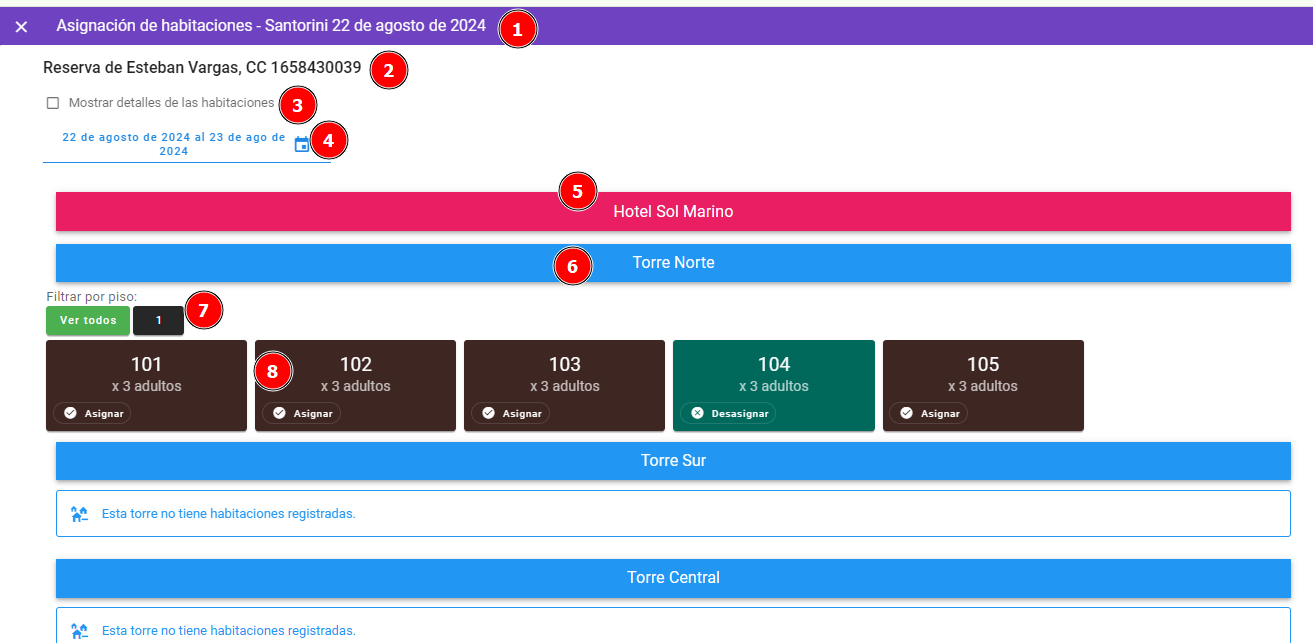1313x643 pixels.
Task: Filter rooms by floor 1
Action: [158, 321]
